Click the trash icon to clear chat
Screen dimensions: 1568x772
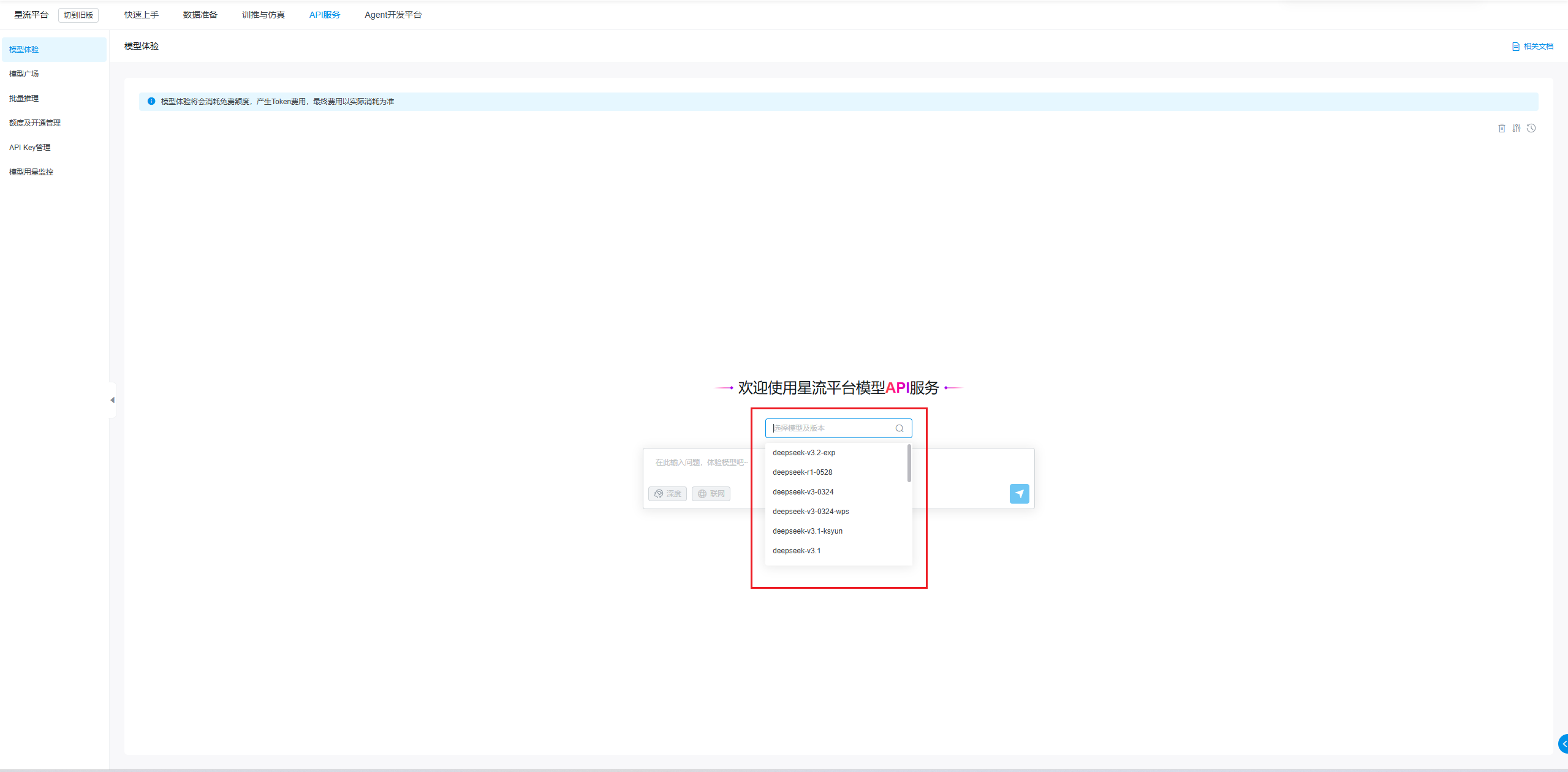tap(1501, 128)
